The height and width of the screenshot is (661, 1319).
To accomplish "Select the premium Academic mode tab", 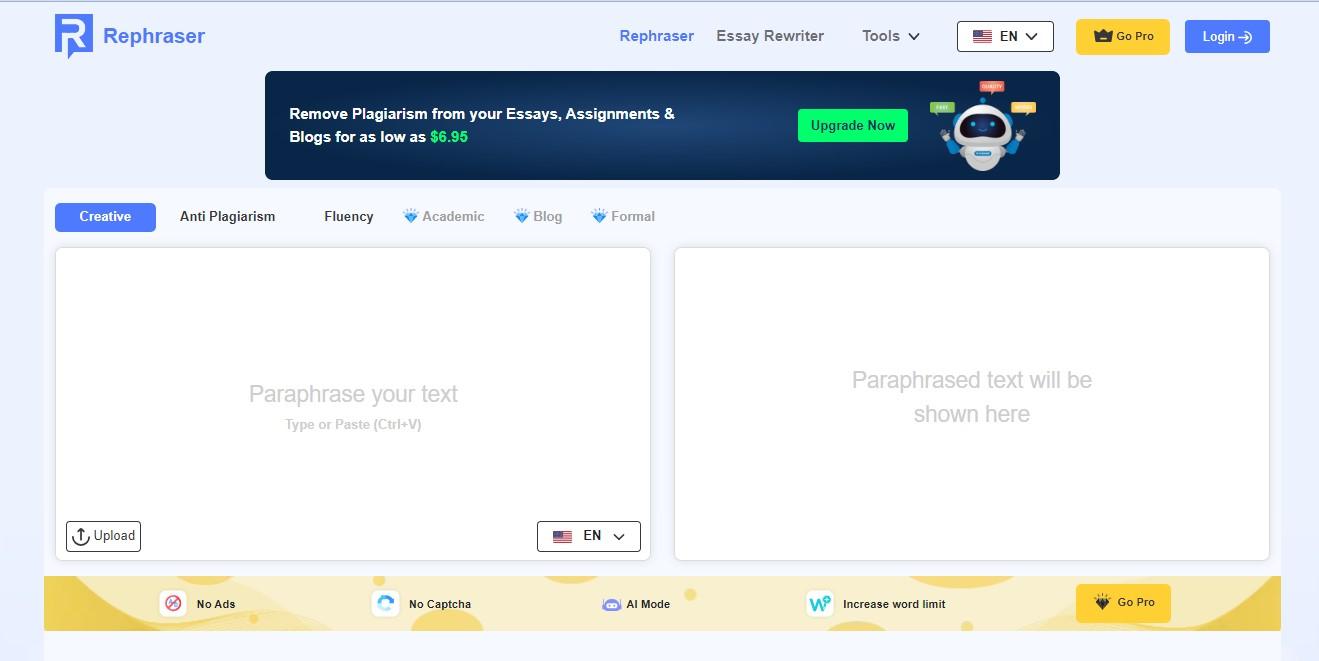I will click(443, 216).
